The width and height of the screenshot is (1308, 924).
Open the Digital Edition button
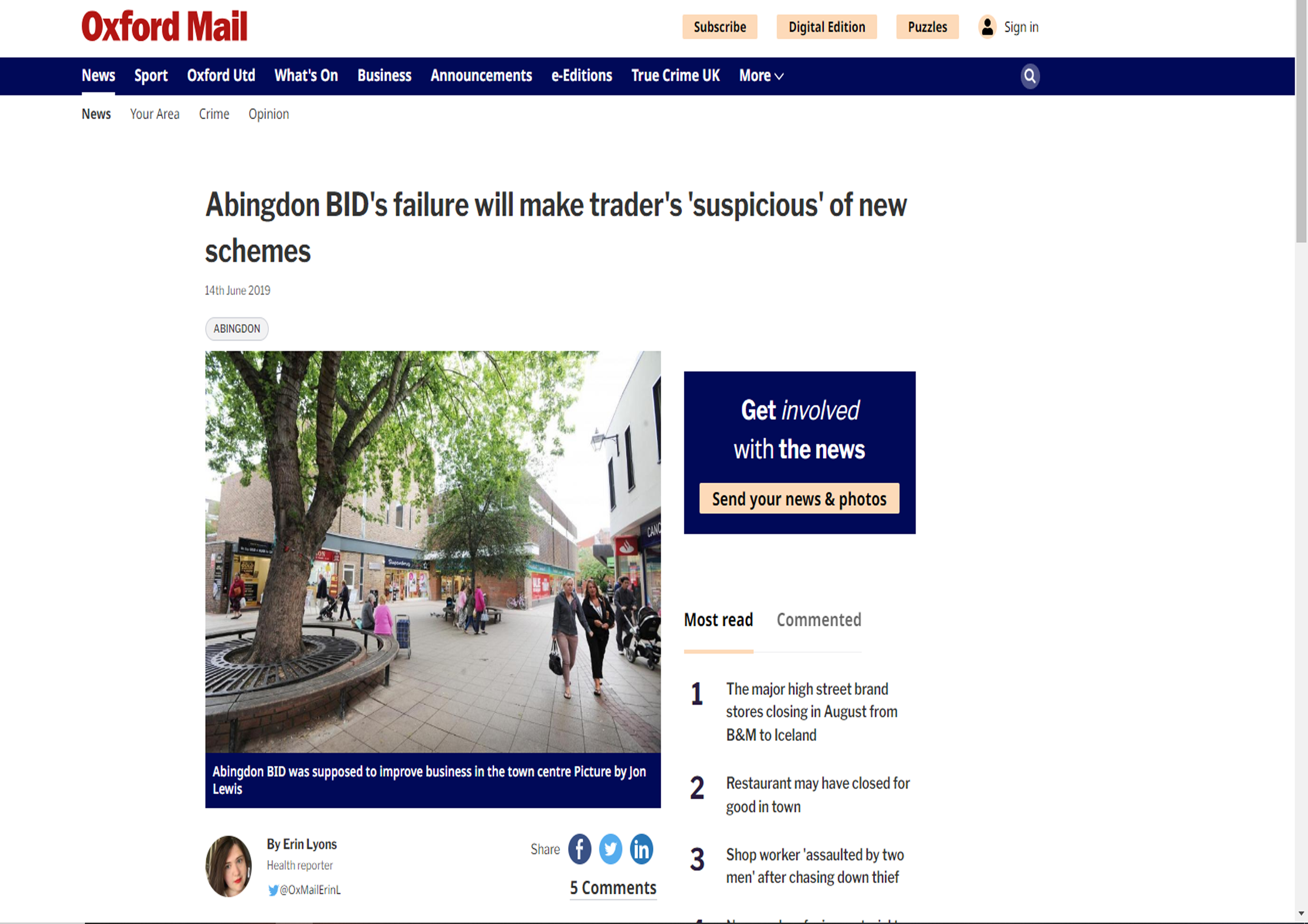[x=826, y=27]
